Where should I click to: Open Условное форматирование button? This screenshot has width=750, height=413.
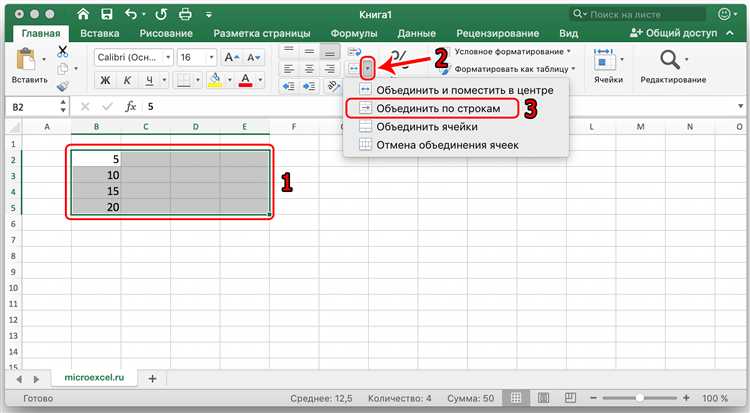click(x=510, y=50)
